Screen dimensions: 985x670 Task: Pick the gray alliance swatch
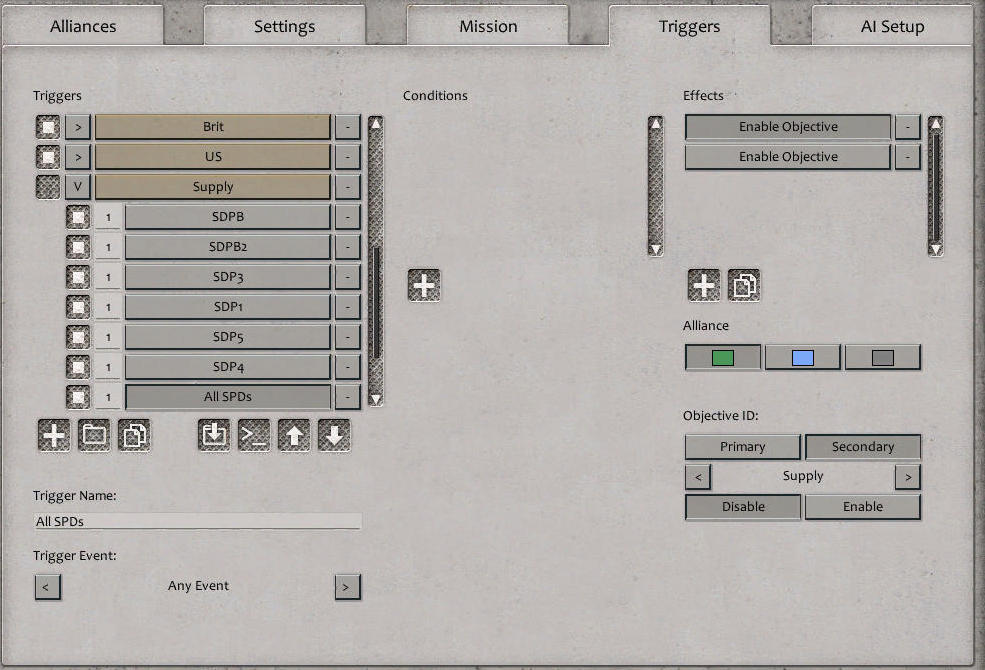click(883, 357)
